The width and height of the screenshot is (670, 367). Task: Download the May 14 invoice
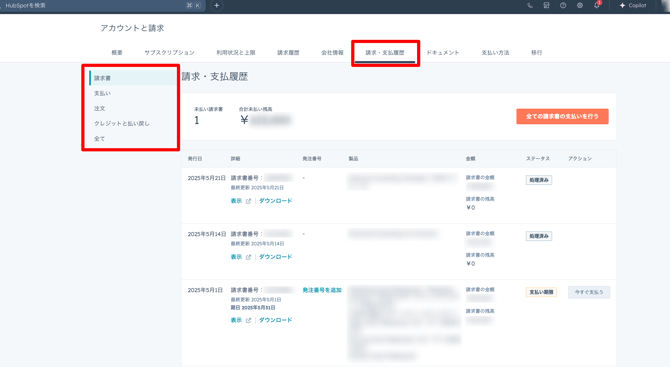pyautogui.click(x=276, y=257)
